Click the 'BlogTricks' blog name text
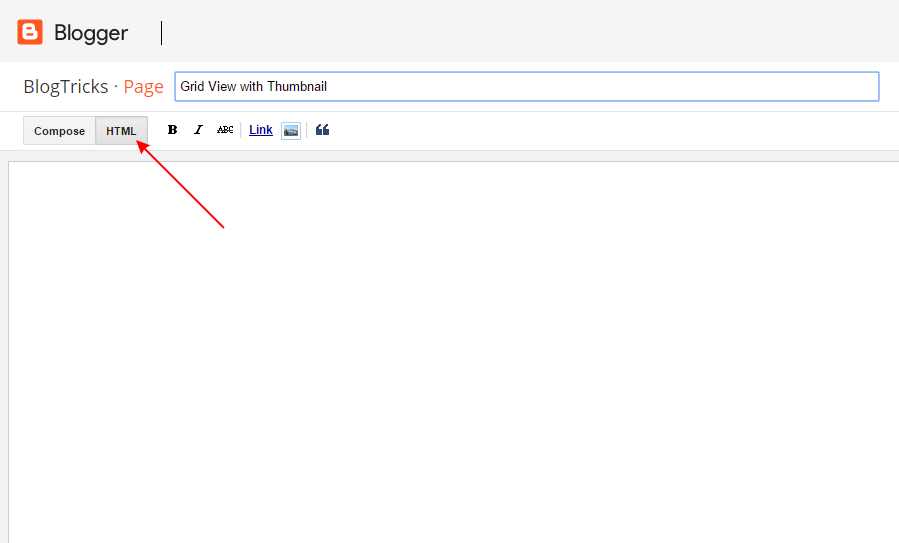899x543 pixels. click(x=65, y=87)
